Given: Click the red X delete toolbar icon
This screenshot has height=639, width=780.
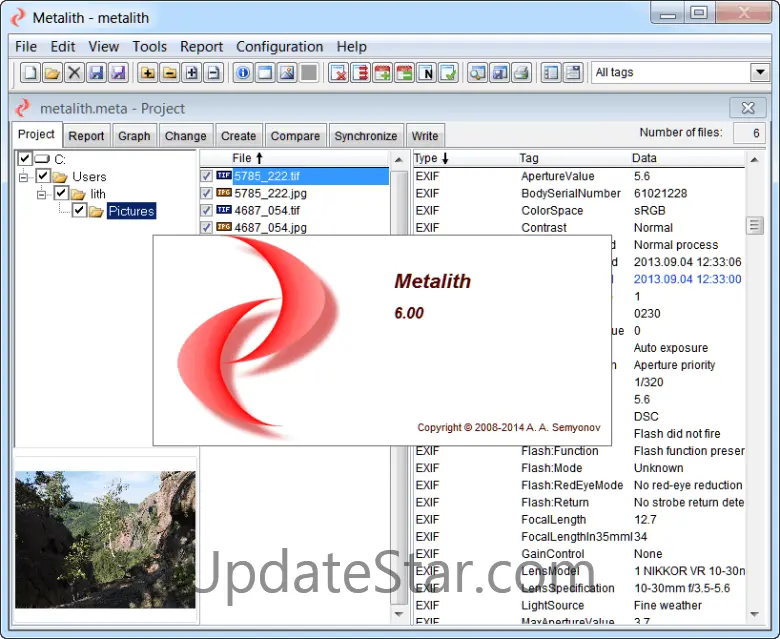Looking at the screenshot, I should [x=339, y=73].
